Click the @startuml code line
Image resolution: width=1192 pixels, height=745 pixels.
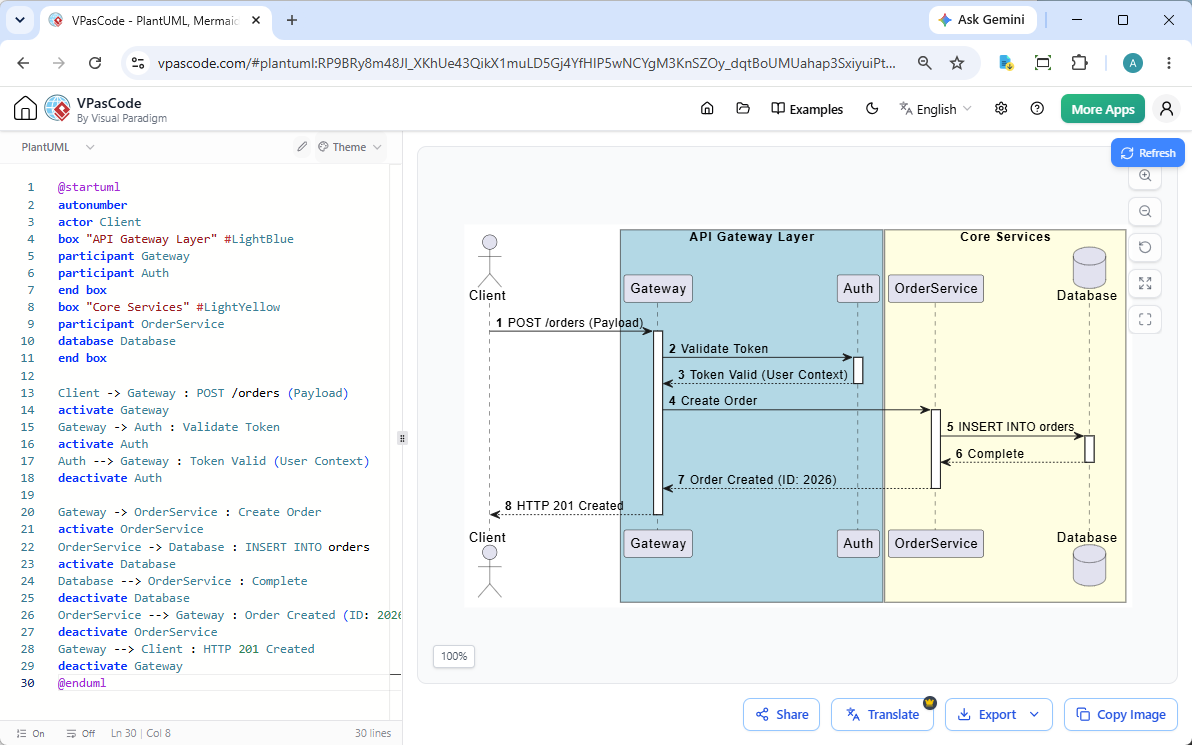[89, 187]
